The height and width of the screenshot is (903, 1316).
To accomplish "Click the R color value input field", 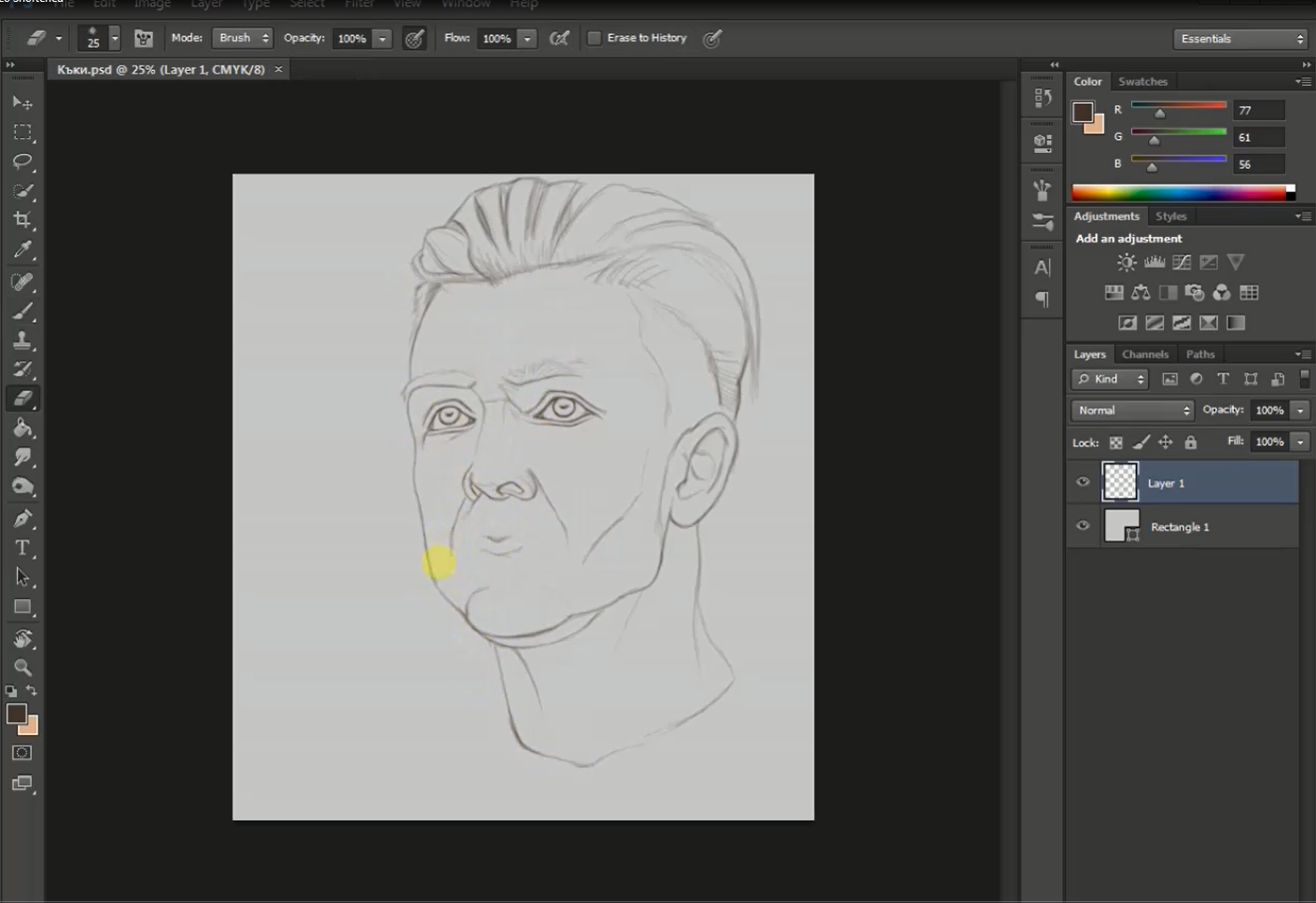I will 1257,110.
